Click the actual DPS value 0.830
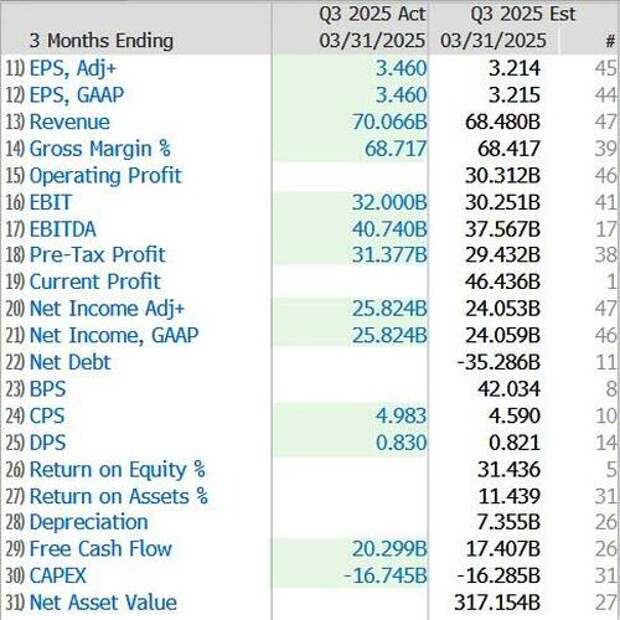The width and height of the screenshot is (620, 620). [403, 442]
